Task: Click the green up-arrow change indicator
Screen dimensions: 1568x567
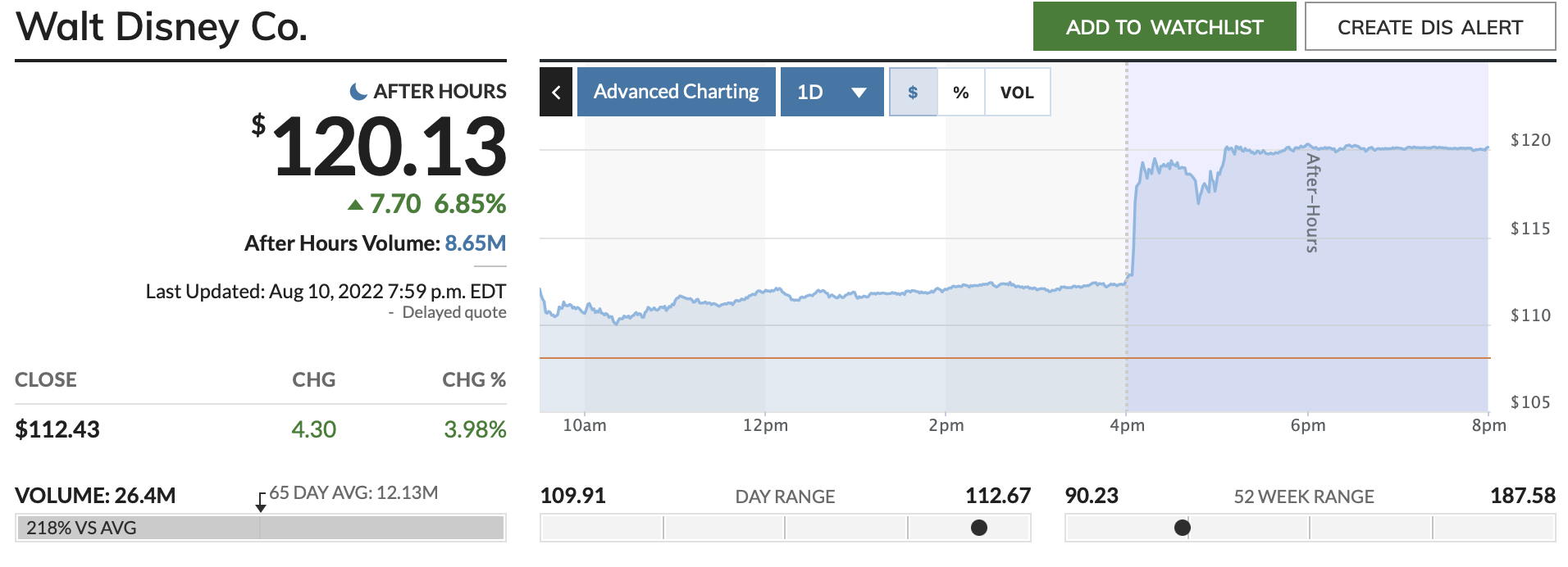Action: coord(355,204)
